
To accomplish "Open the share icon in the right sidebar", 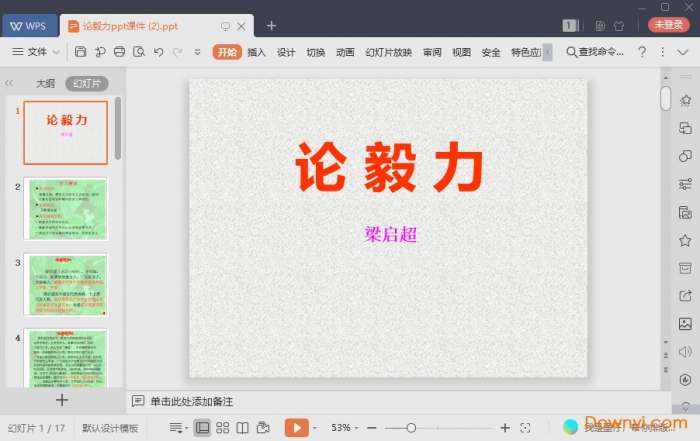I will pos(685,295).
